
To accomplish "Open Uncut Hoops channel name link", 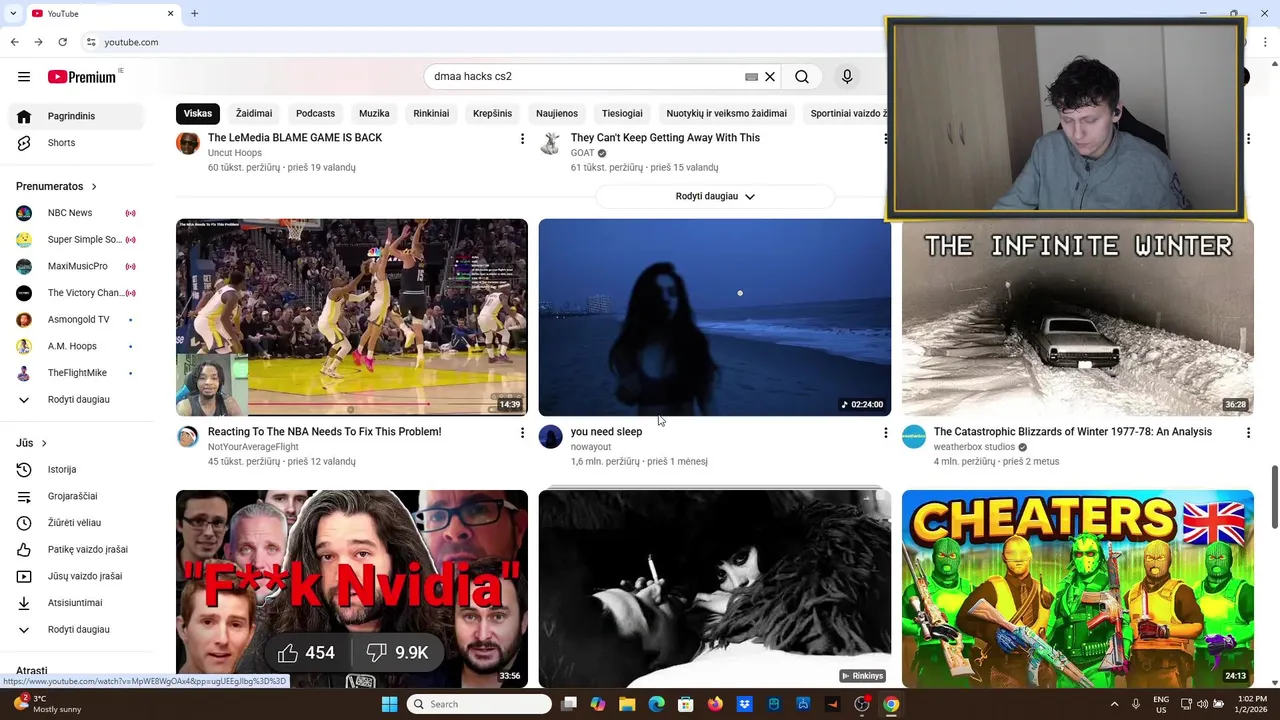I will (x=235, y=153).
